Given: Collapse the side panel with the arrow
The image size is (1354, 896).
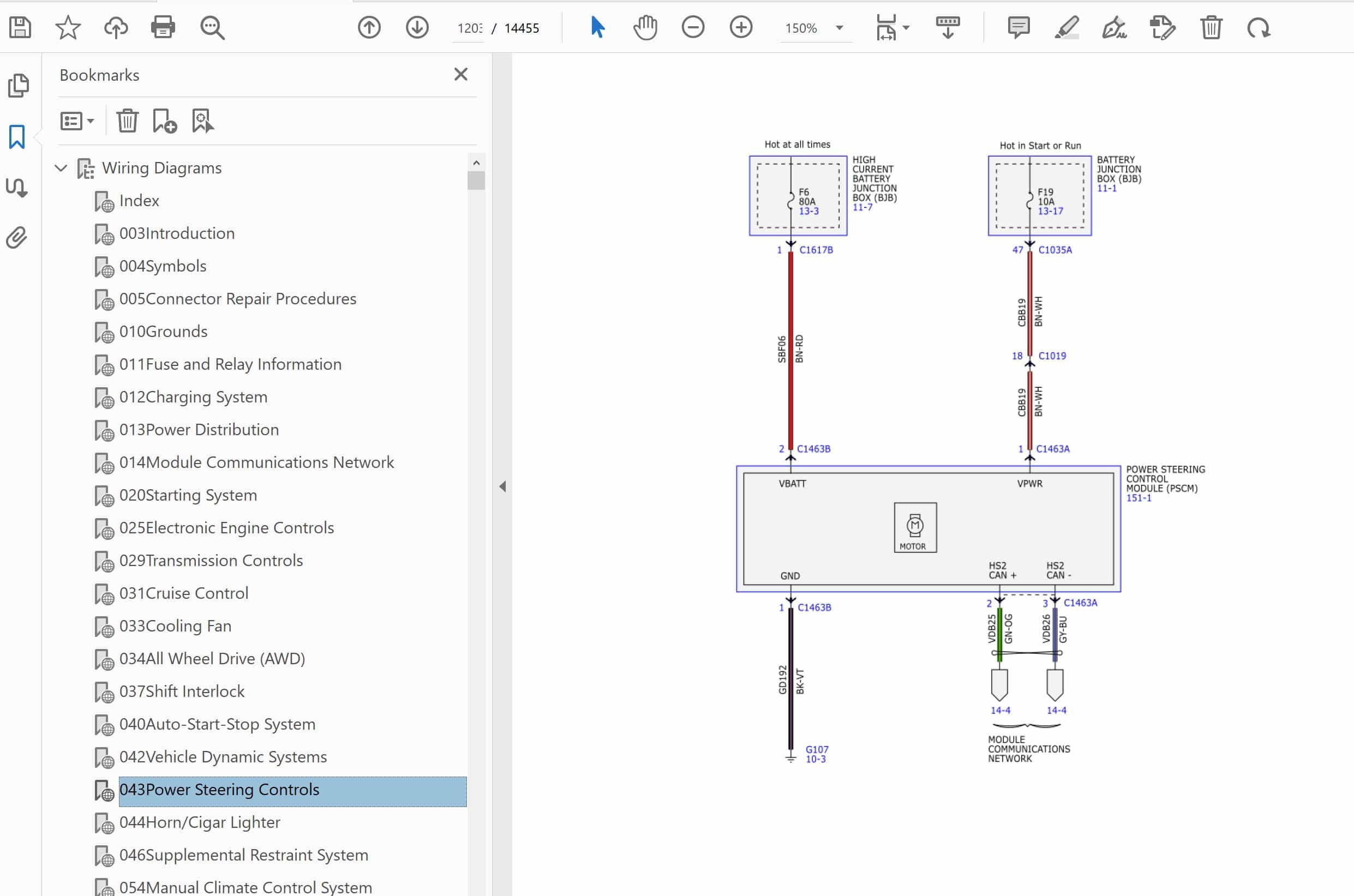Looking at the screenshot, I should click(502, 487).
